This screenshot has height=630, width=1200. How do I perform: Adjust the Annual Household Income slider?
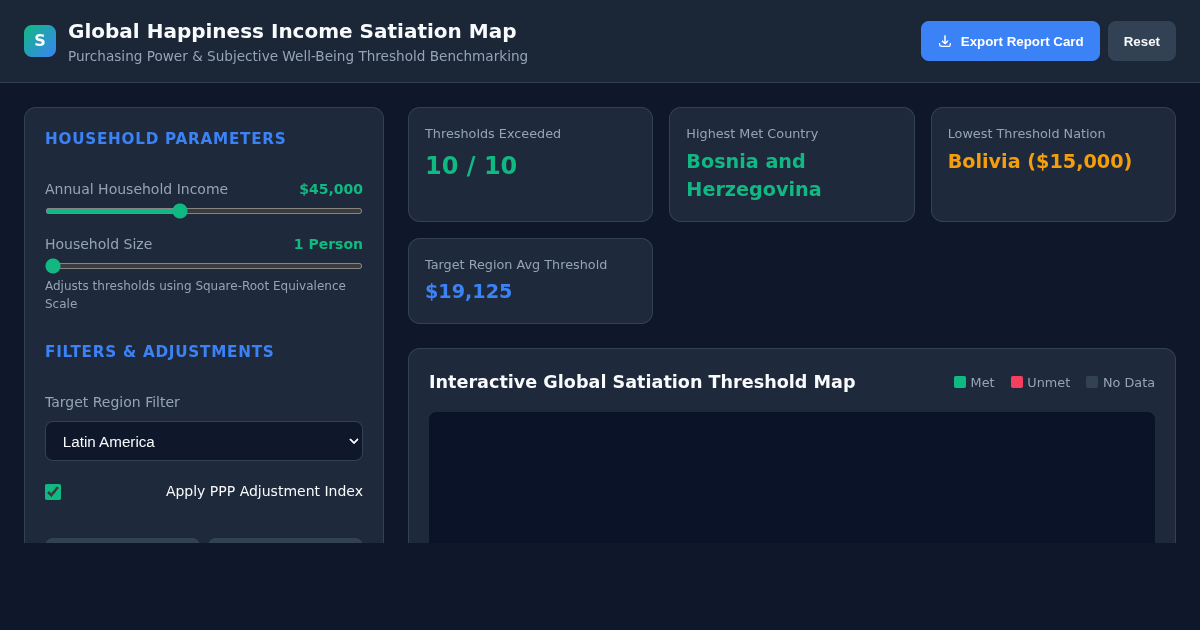click(204, 211)
